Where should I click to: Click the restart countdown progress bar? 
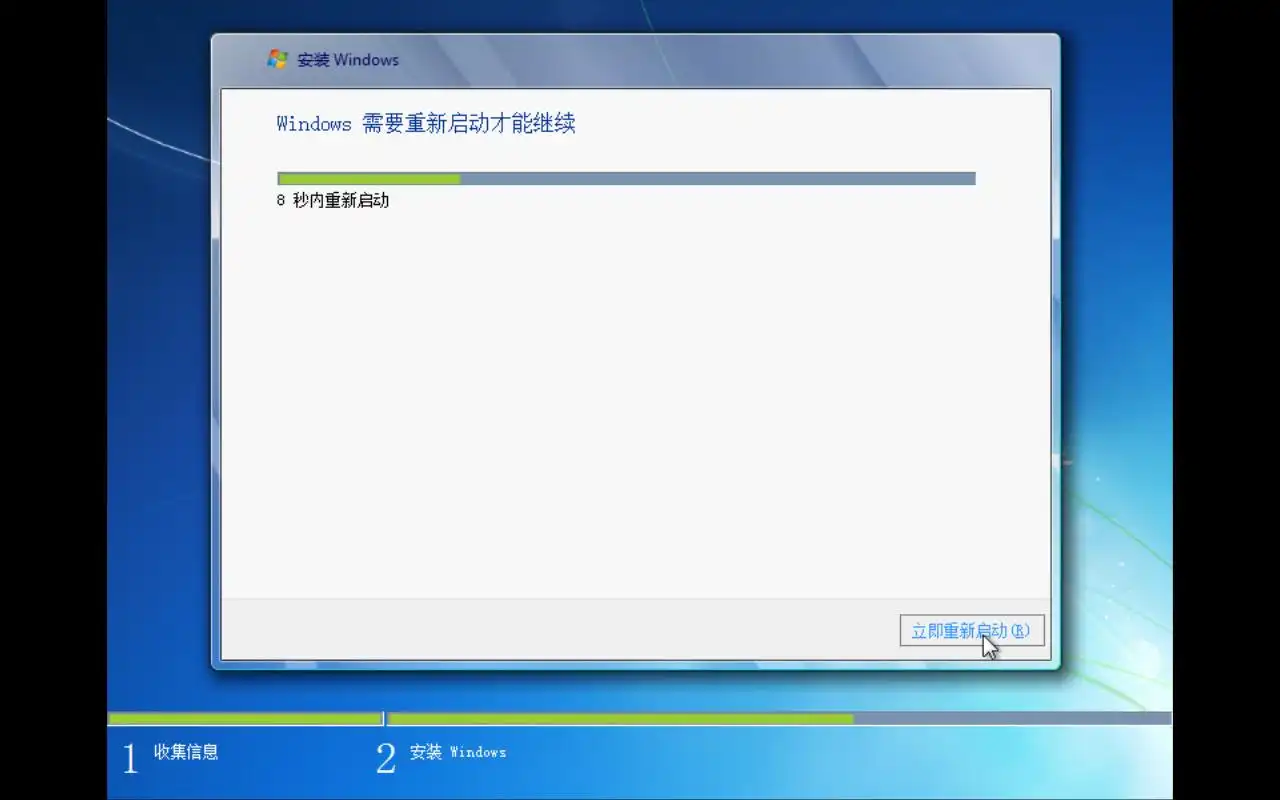coord(626,179)
